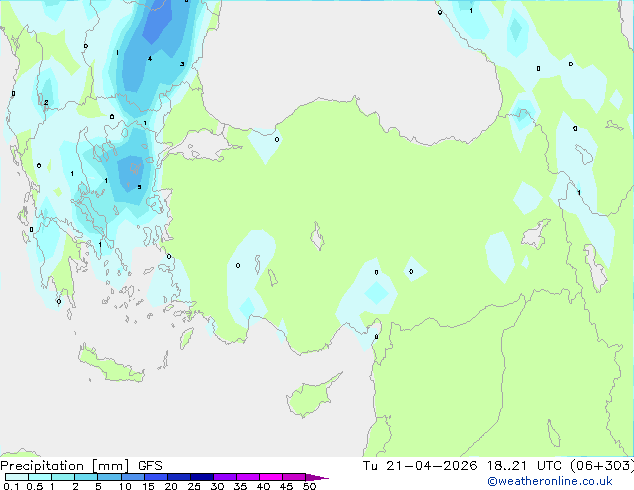The height and width of the screenshot is (490, 634).
Task: Open the weatheronline.co.uk copyright link
Action: click(550, 481)
